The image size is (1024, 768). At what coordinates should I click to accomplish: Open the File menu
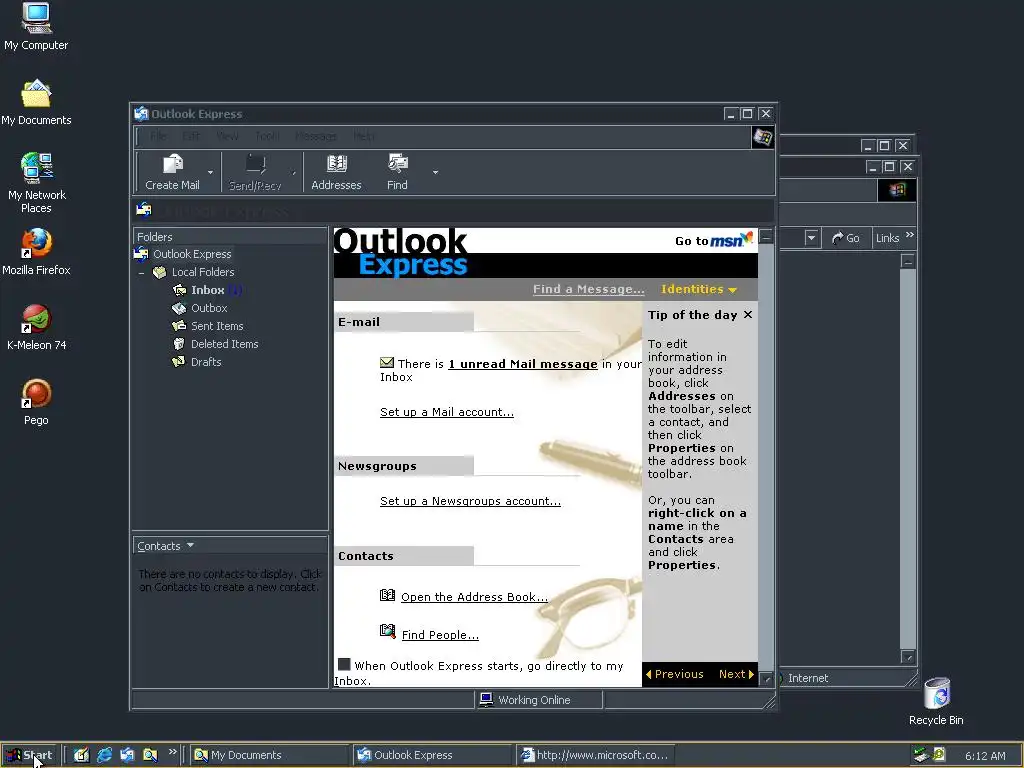pyautogui.click(x=158, y=136)
